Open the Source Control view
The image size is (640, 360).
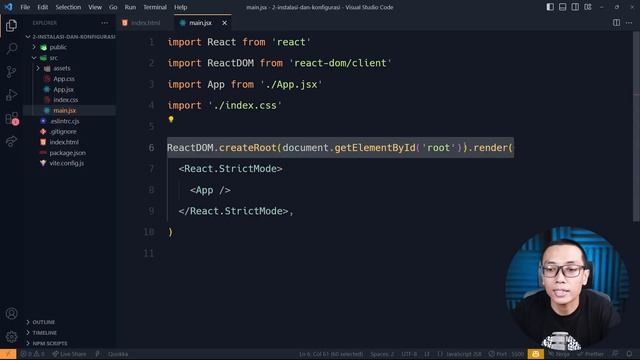tap(11, 72)
